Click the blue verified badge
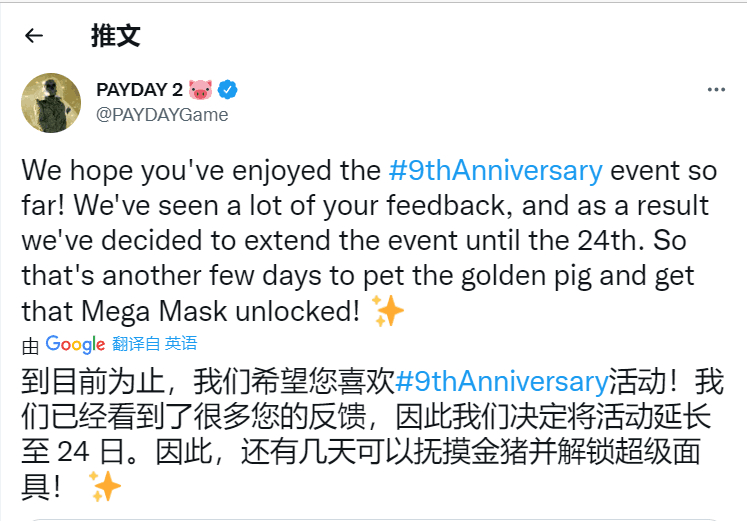747x521 pixels. pyautogui.click(x=228, y=90)
